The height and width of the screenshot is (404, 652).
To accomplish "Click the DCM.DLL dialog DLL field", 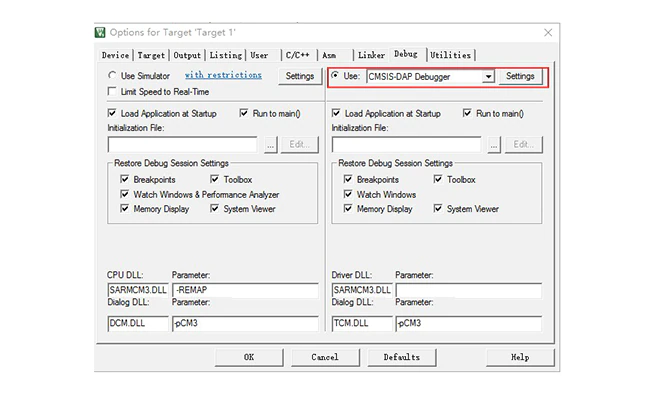I will point(138,323).
